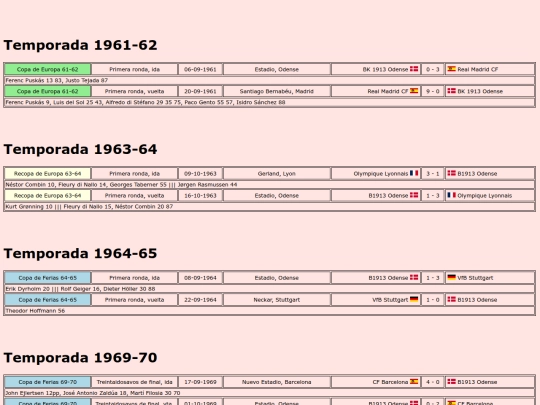Click the '3 - 1' score cell
The image size is (540, 405).
click(433, 174)
